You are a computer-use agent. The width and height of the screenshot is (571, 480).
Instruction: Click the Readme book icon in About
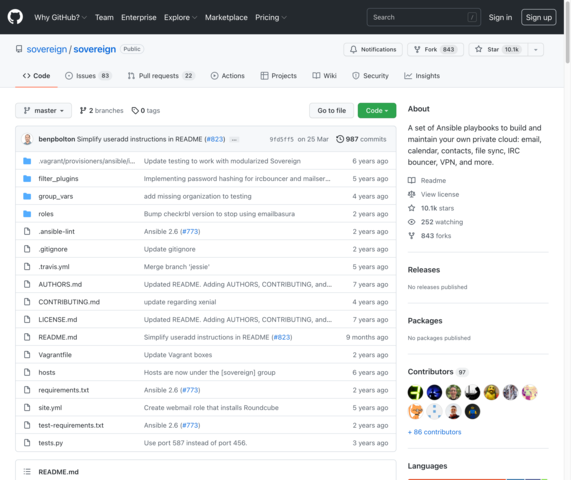click(411, 180)
